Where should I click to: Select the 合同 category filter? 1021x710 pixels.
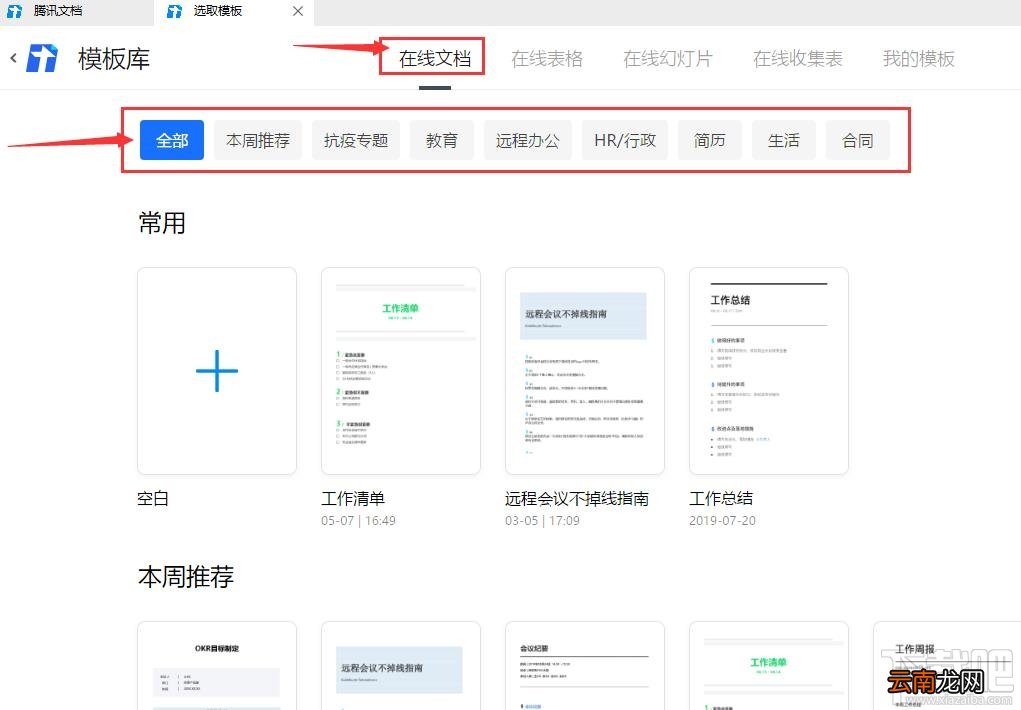[x=858, y=140]
